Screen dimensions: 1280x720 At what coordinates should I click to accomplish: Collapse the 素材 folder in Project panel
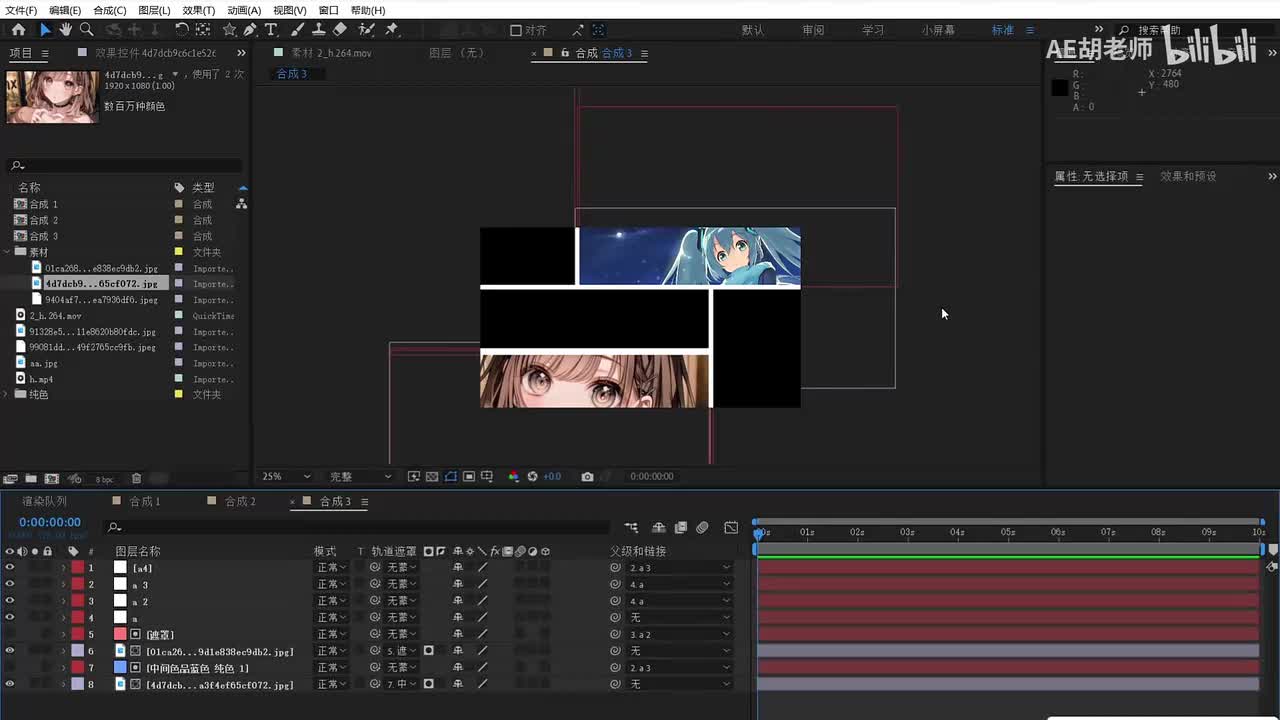pyautogui.click(x=8, y=252)
